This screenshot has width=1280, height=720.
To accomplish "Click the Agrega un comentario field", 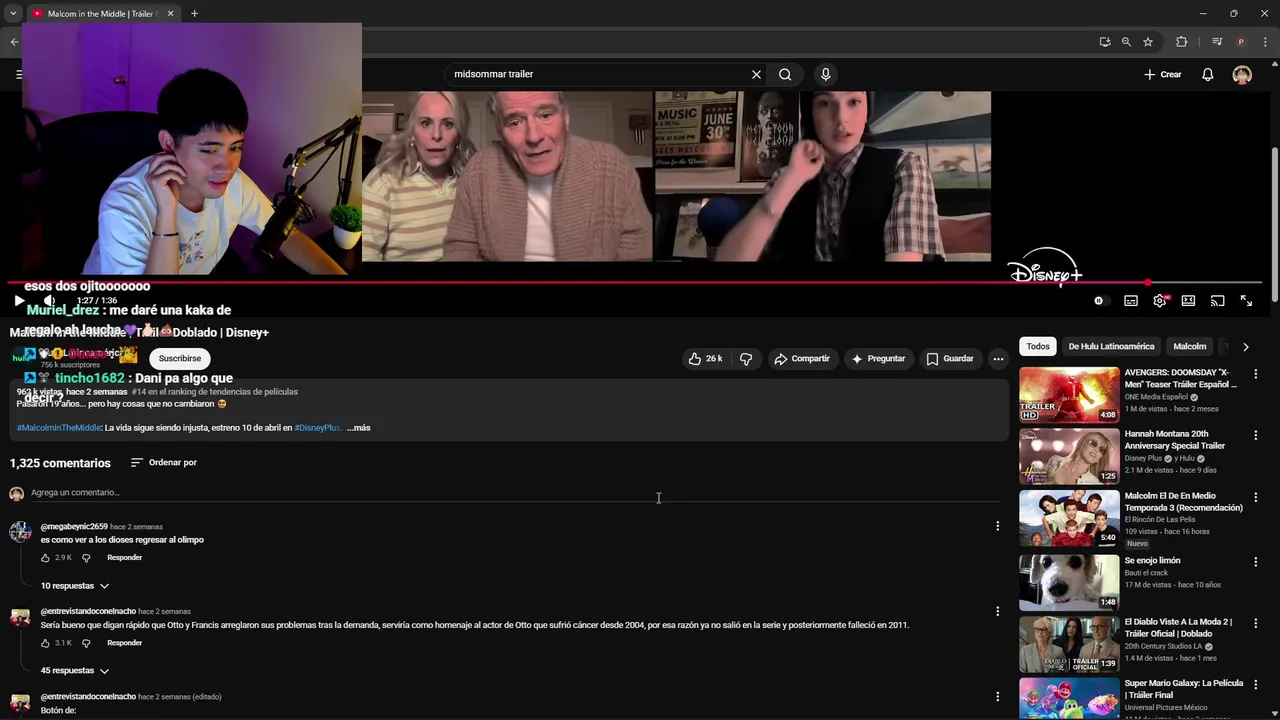I will 515,493.
